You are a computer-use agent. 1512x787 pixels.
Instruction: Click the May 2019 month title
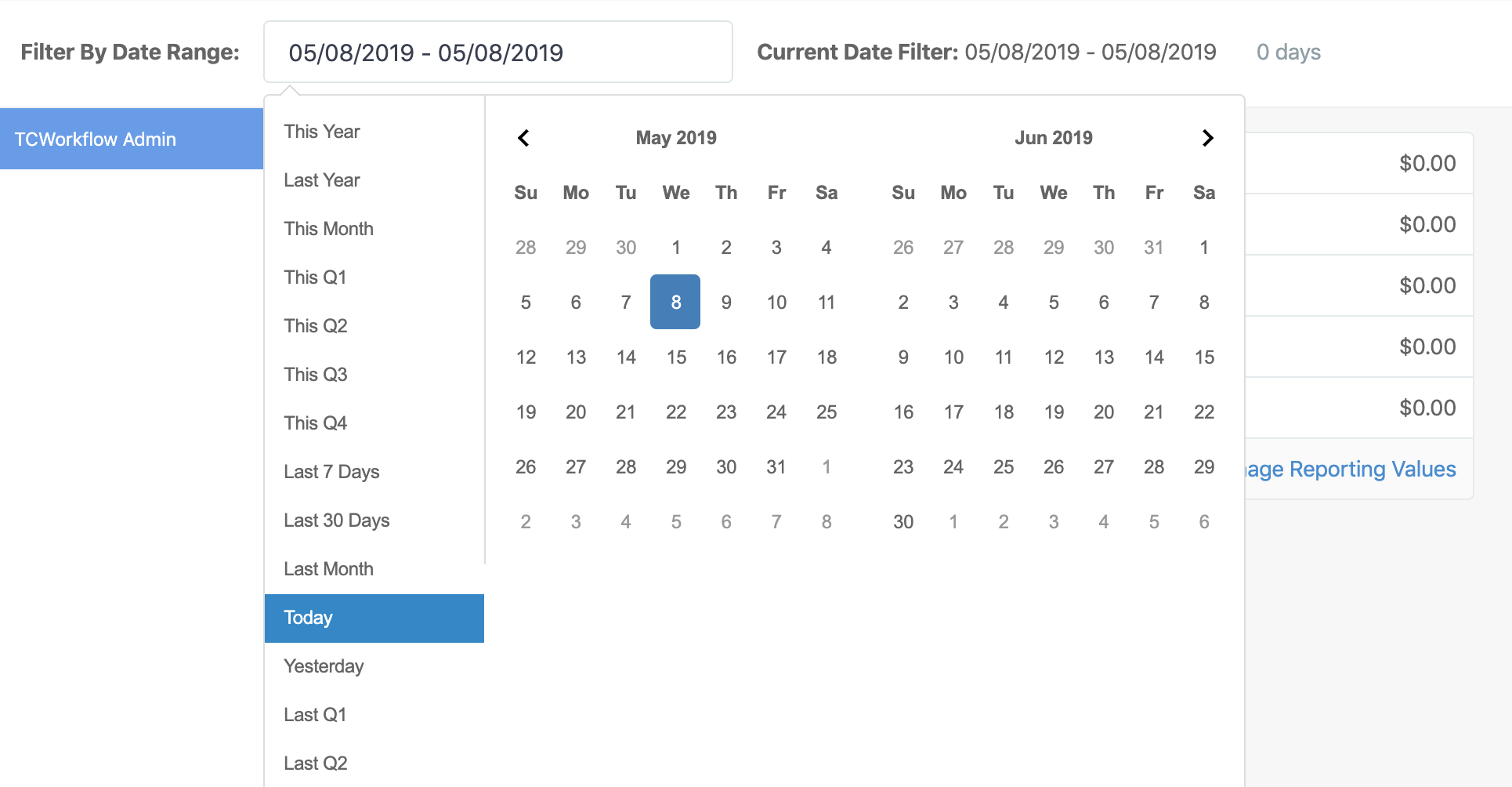675,138
